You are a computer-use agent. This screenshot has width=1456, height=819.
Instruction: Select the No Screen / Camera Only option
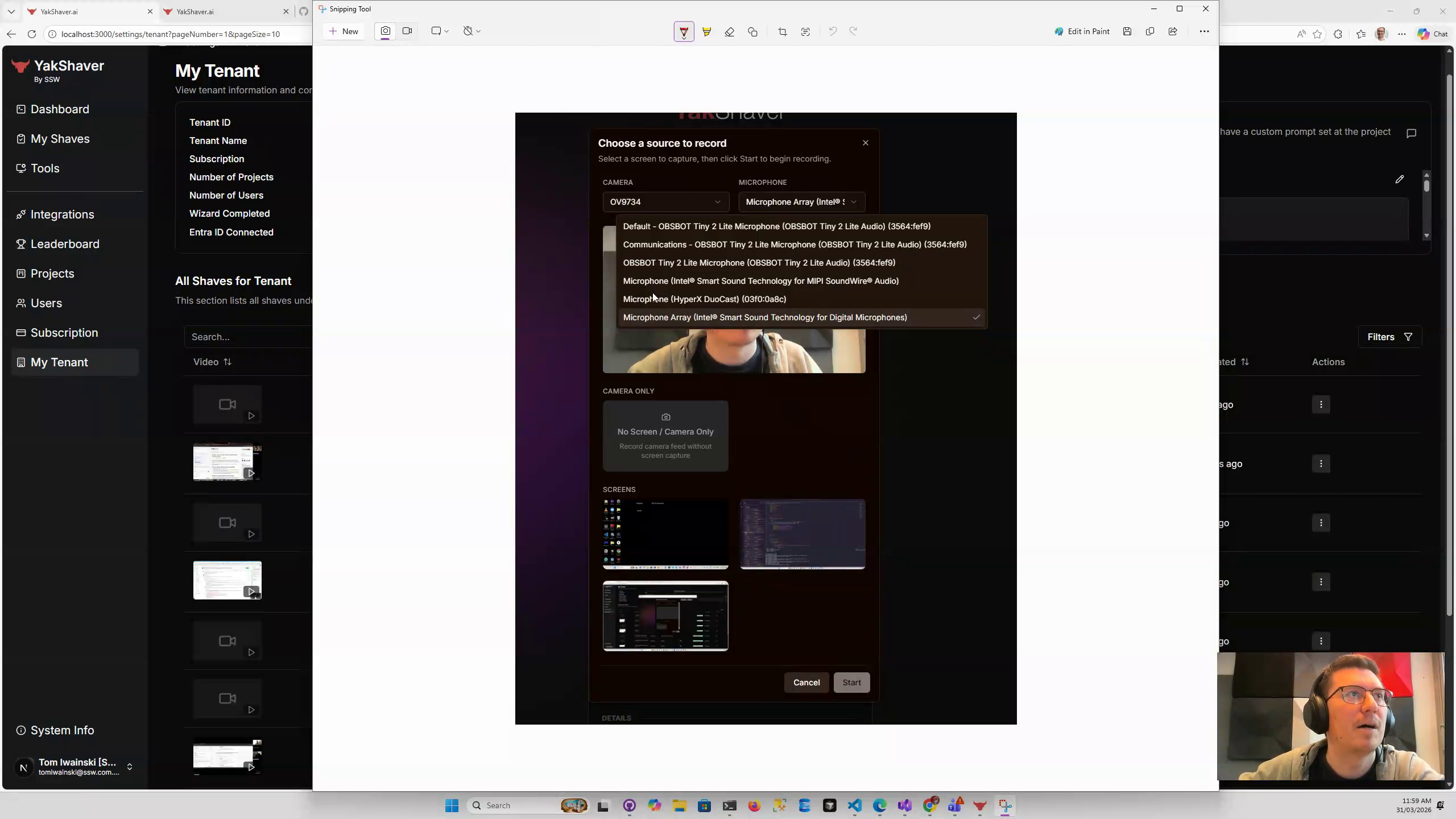[665, 436]
